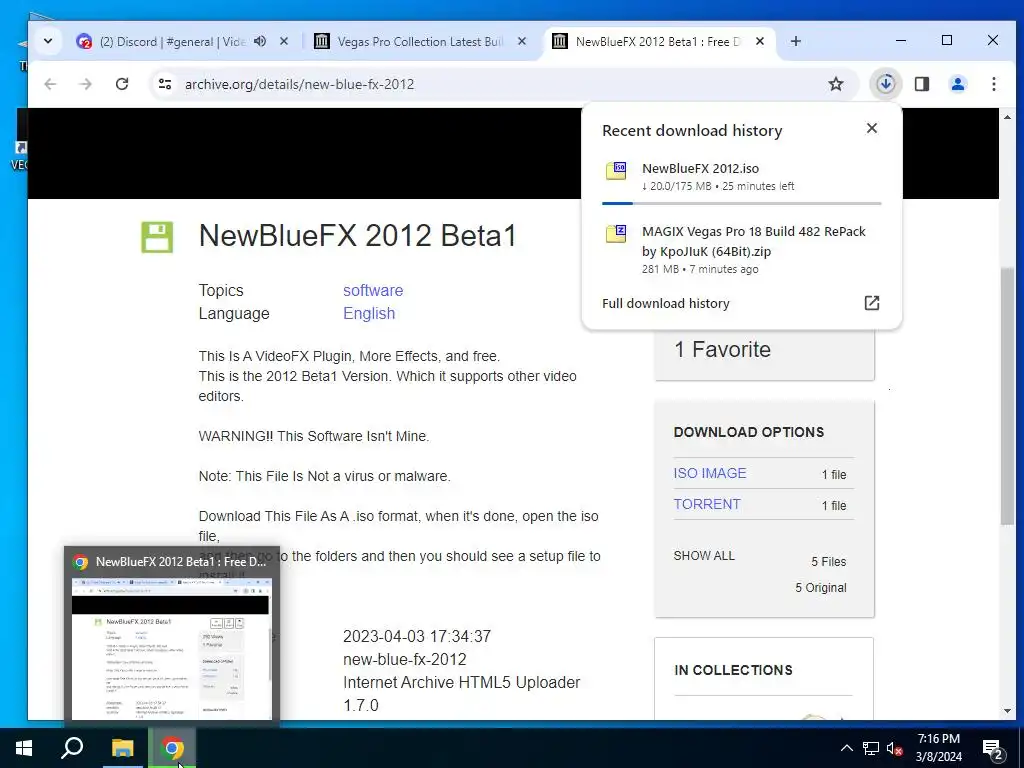The image size is (1024, 768).
Task: Click the 5 Original files text
Action: pyautogui.click(x=821, y=588)
